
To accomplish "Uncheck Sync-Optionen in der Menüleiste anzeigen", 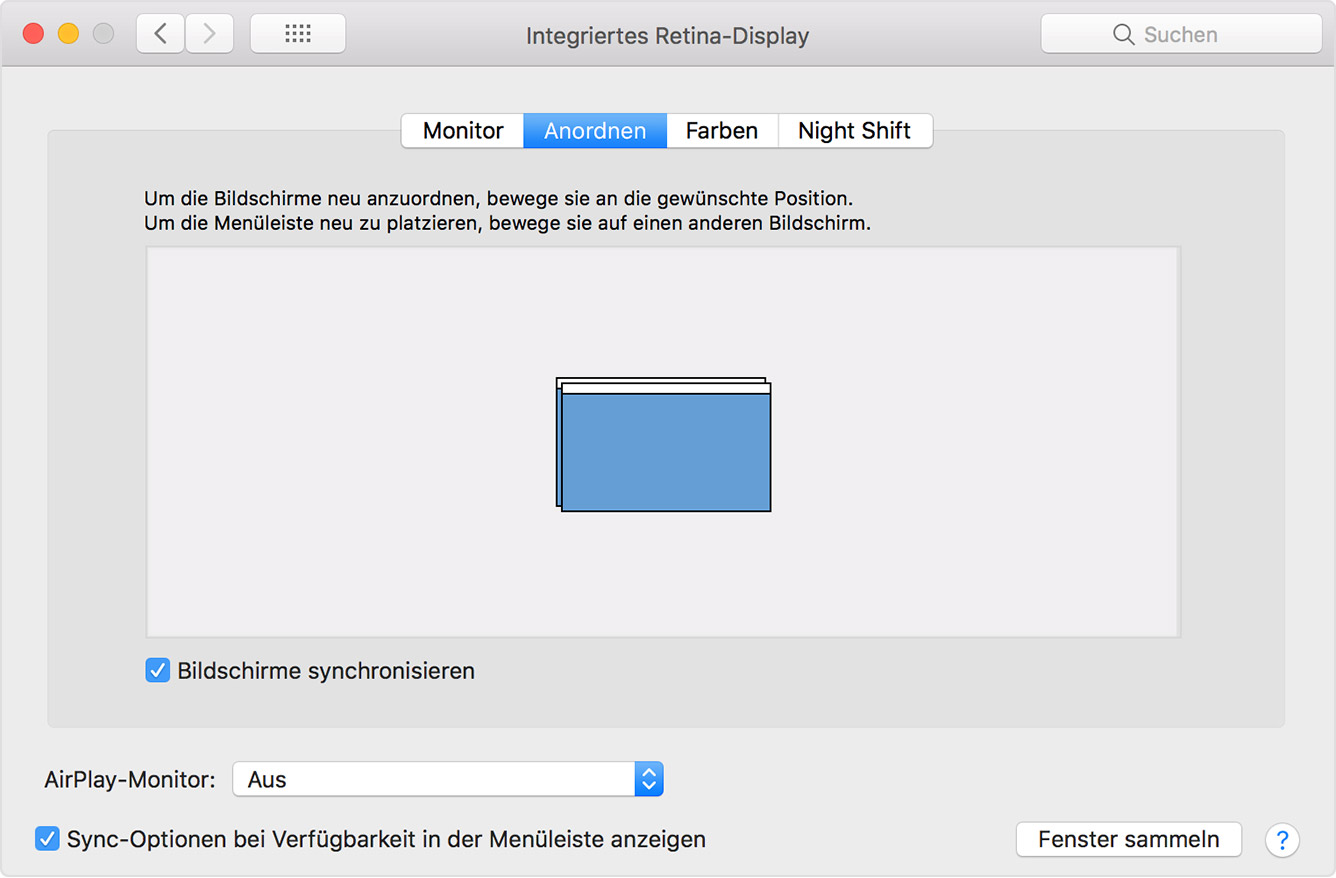I will 47,839.
